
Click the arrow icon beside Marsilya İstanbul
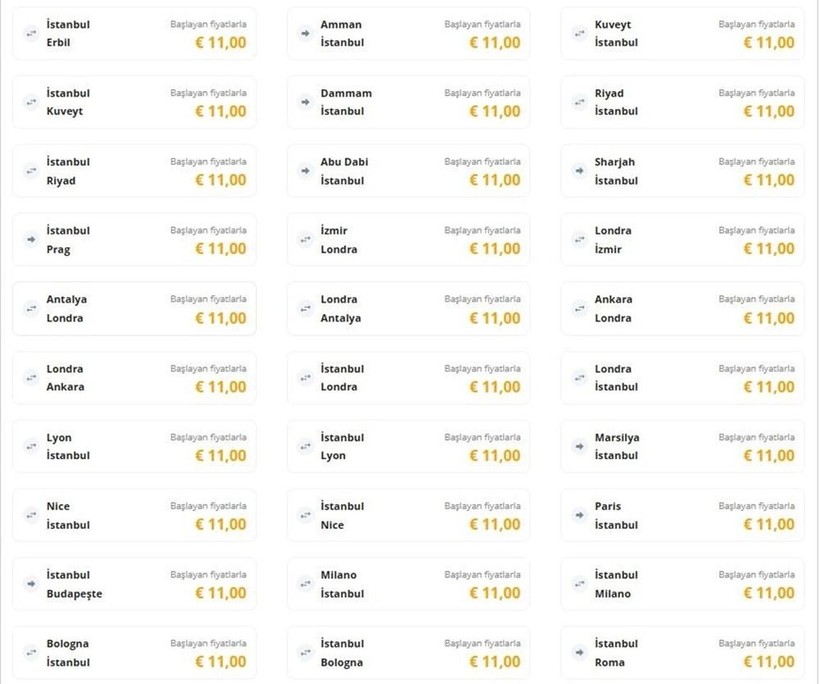(579, 446)
